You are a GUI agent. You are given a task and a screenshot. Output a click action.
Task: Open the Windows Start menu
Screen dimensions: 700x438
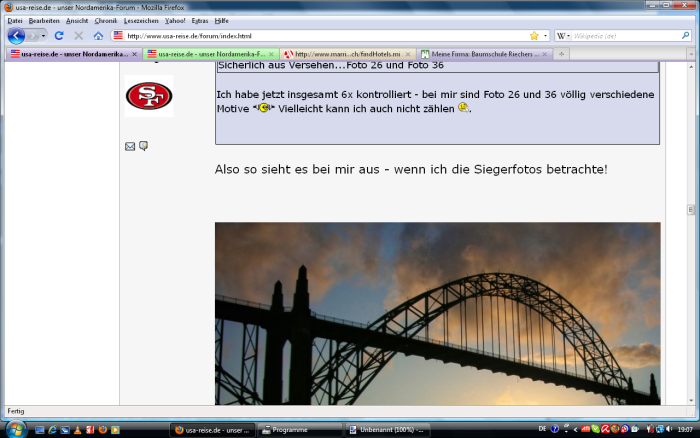pyautogui.click(x=14, y=428)
